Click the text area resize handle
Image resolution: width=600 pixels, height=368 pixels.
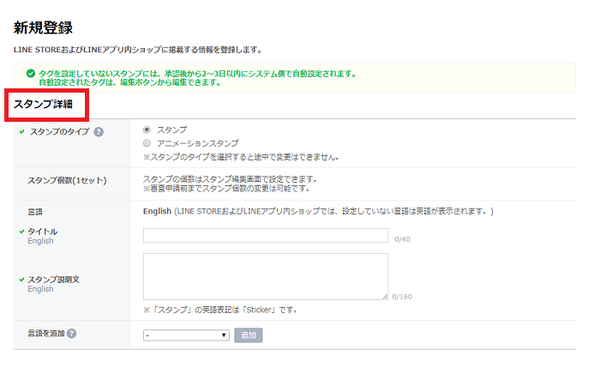[385, 297]
